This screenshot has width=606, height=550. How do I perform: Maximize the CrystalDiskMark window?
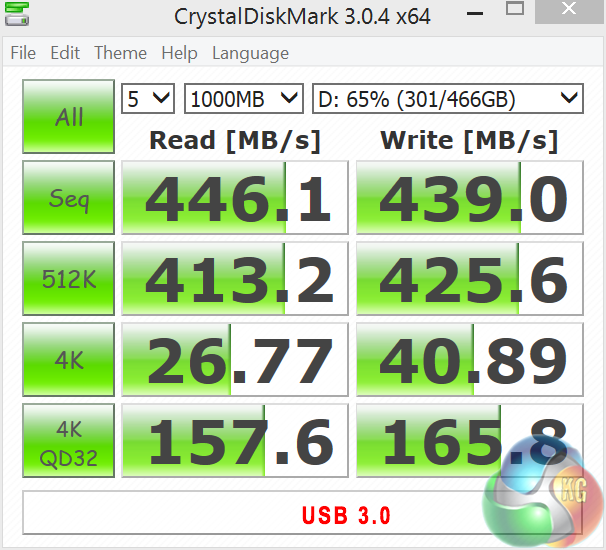point(515,9)
